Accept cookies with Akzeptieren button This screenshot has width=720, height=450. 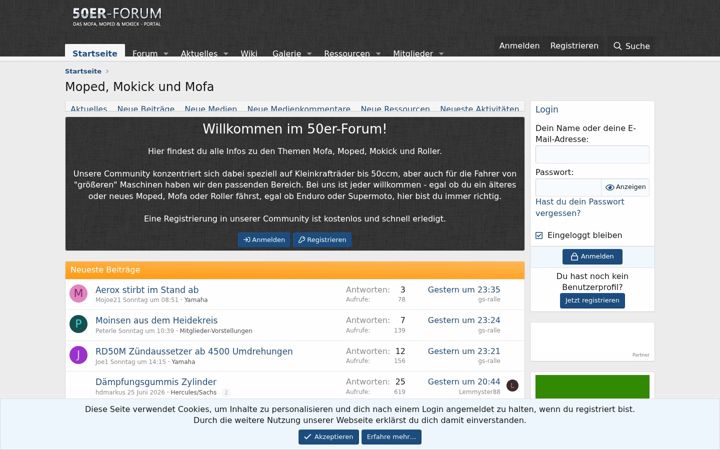coord(328,437)
